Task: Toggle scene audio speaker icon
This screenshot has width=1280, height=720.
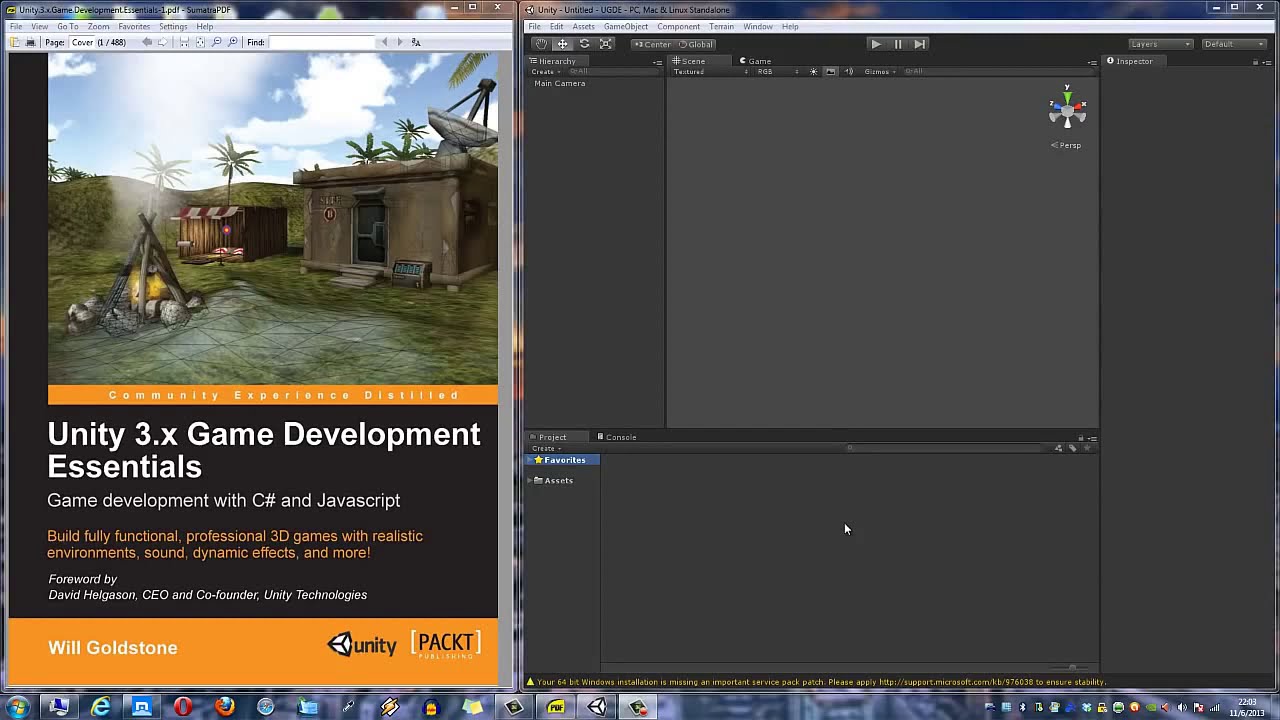Action: click(849, 72)
